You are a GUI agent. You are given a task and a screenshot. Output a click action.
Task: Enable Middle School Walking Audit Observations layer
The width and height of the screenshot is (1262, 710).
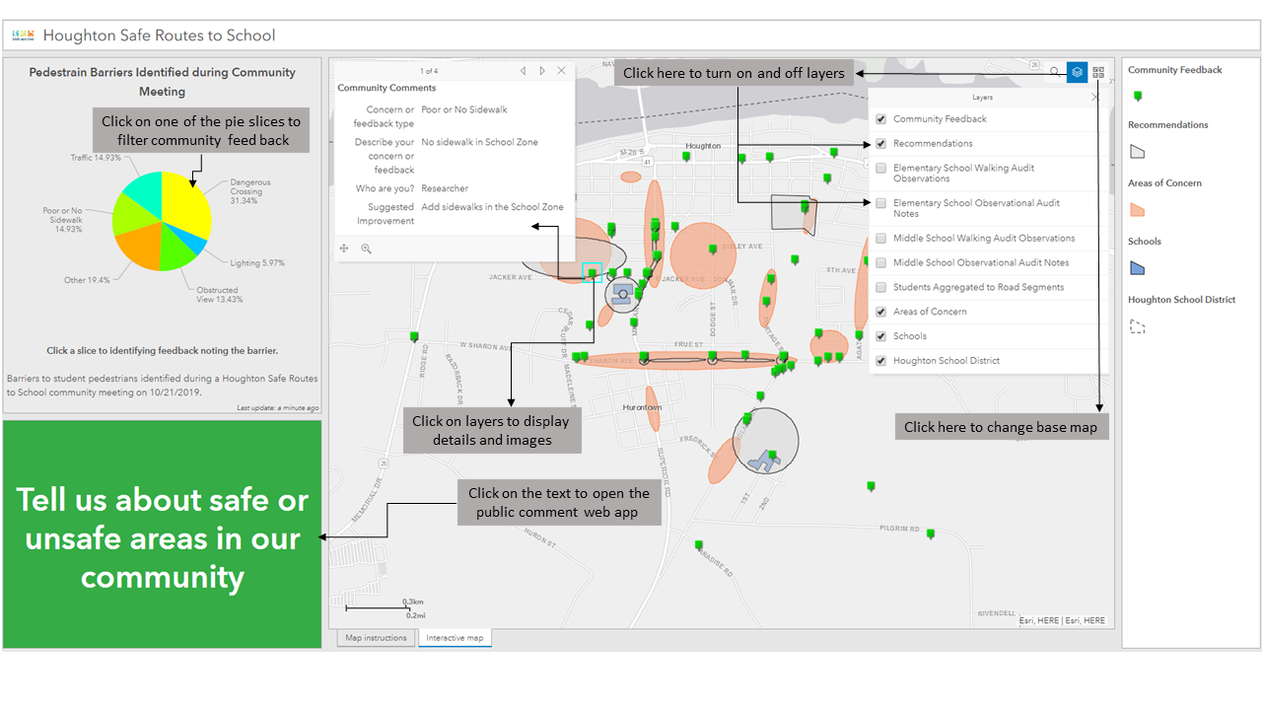click(x=881, y=238)
